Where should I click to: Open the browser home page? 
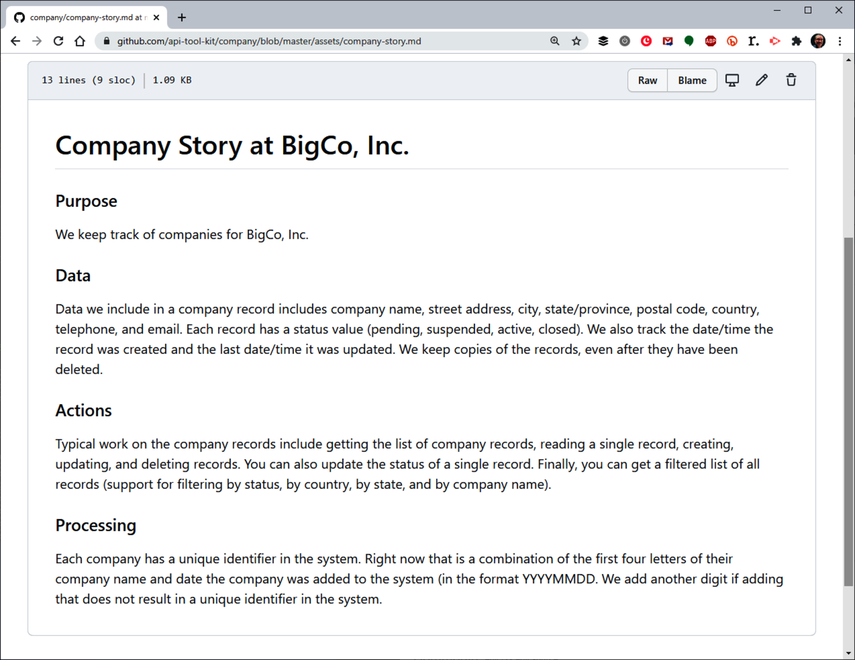(x=80, y=41)
